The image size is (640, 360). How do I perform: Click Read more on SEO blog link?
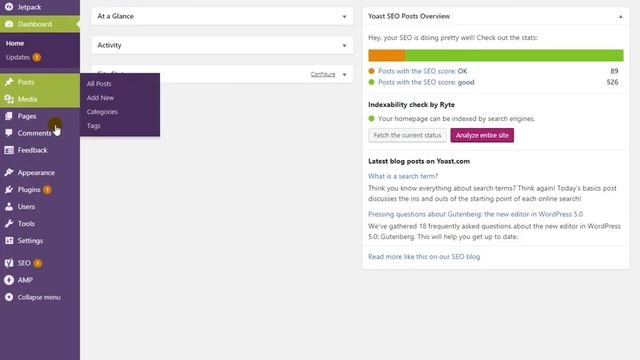point(424,257)
